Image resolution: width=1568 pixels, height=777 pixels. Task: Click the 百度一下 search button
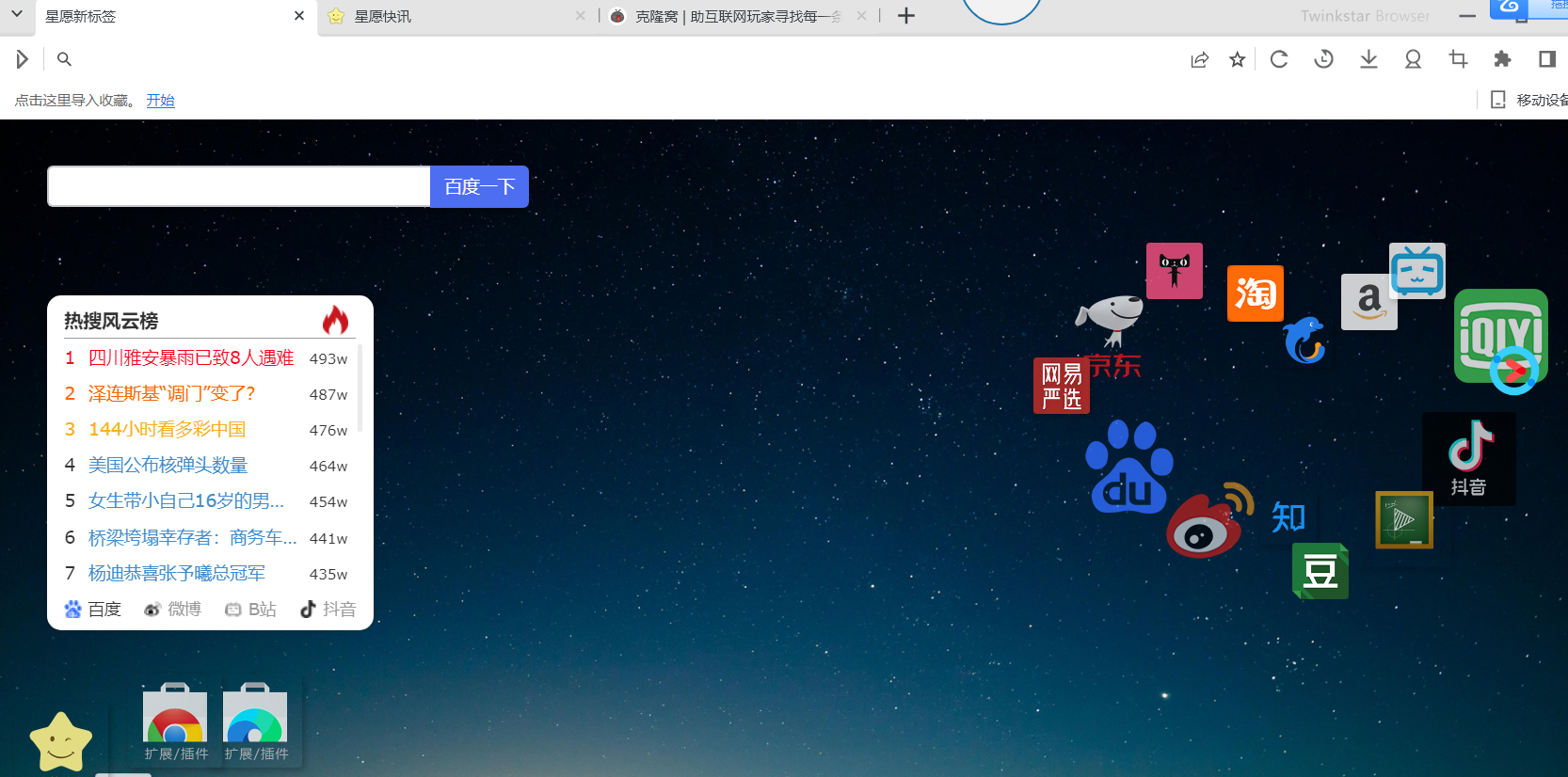coord(479,186)
